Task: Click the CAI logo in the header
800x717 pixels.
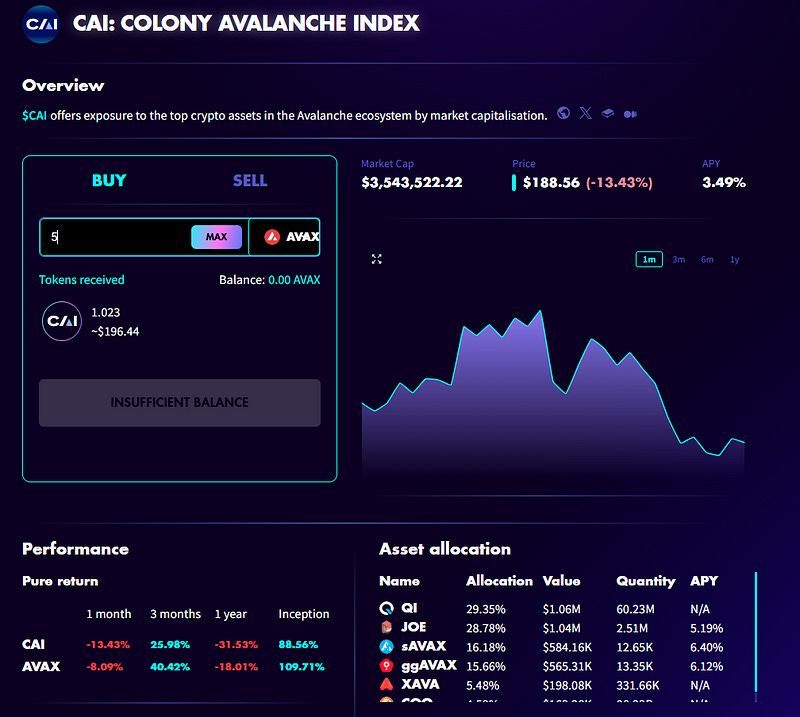Action: pos(41,24)
